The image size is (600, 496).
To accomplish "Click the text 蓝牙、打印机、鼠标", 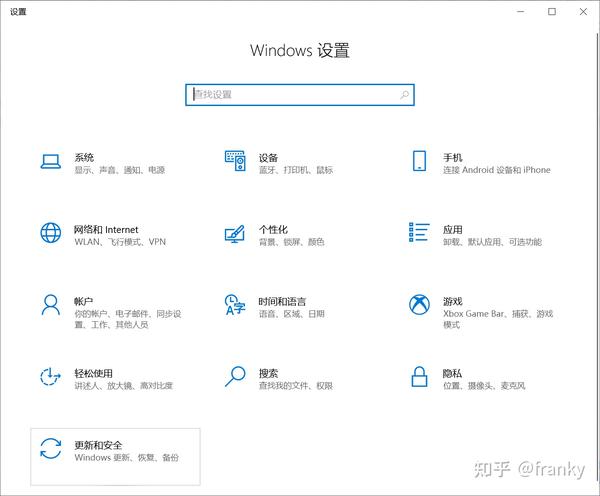I will coord(296,170).
